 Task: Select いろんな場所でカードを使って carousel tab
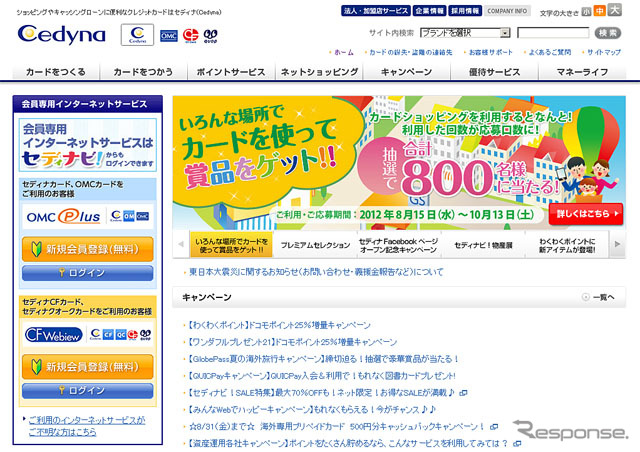tap(231, 245)
